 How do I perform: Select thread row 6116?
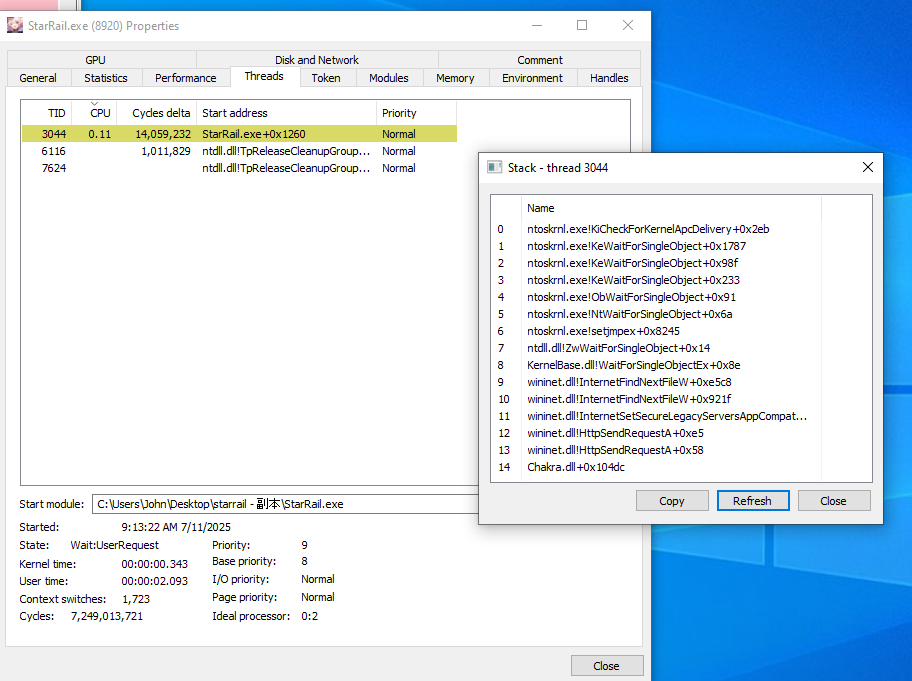pyautogui.click(x=239, y=151)
